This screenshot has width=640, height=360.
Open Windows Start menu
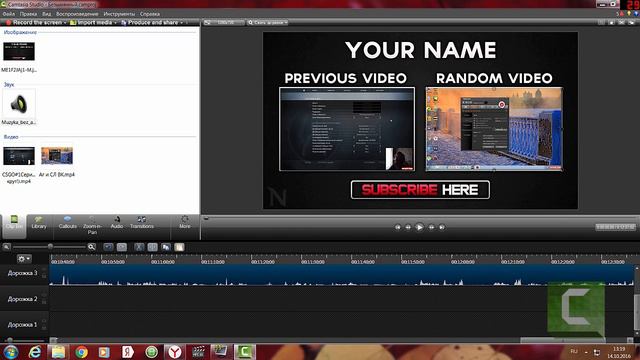(10, 351)
